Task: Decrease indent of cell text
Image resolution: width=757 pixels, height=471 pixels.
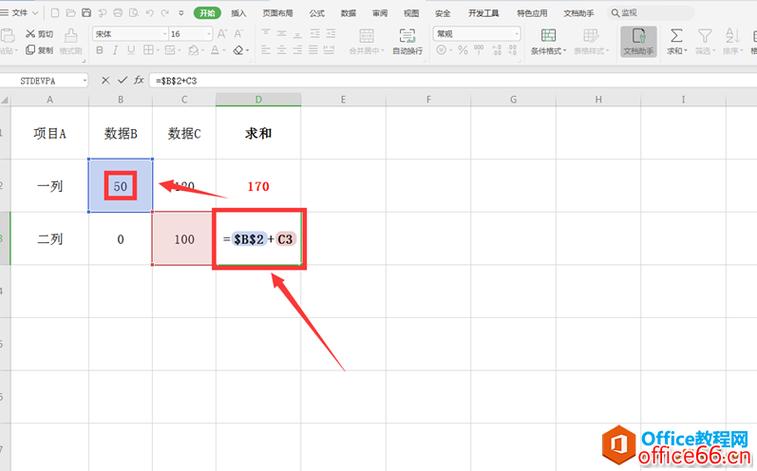Action: (x=315, y=33)
